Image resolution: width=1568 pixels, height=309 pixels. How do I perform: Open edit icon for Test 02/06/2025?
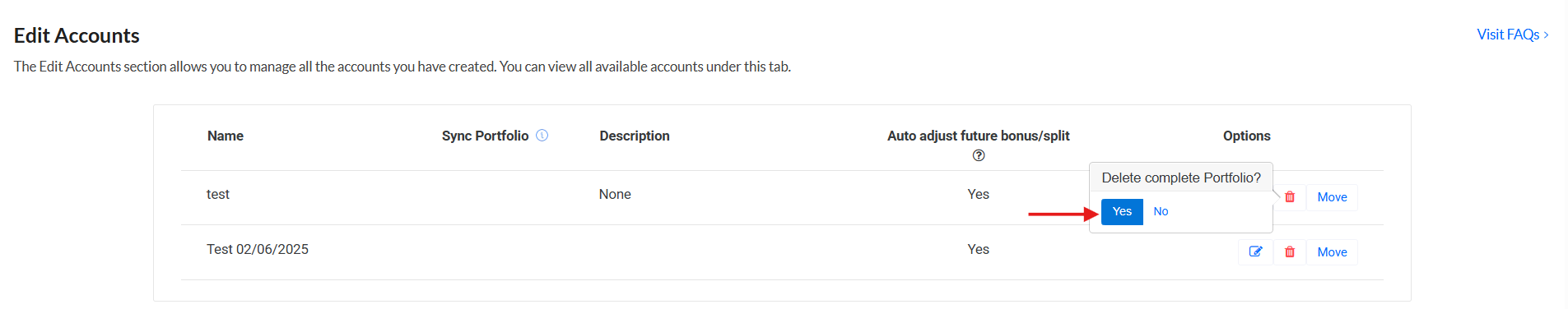pyautogui.click(x=1255, y=252)
